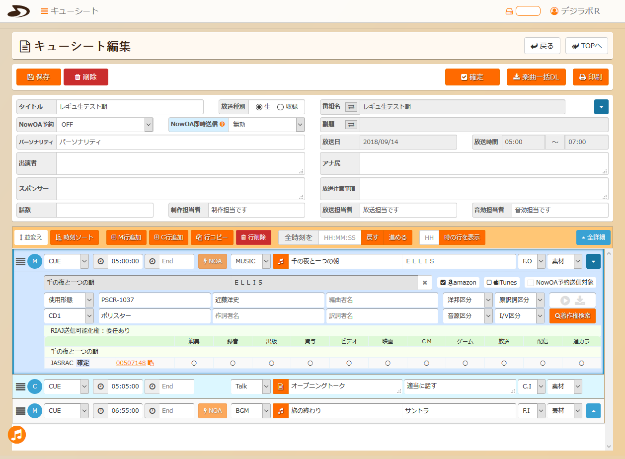Click the orange icon beside オープニングトーク
The image size is (625, 459).
(281, 385)
